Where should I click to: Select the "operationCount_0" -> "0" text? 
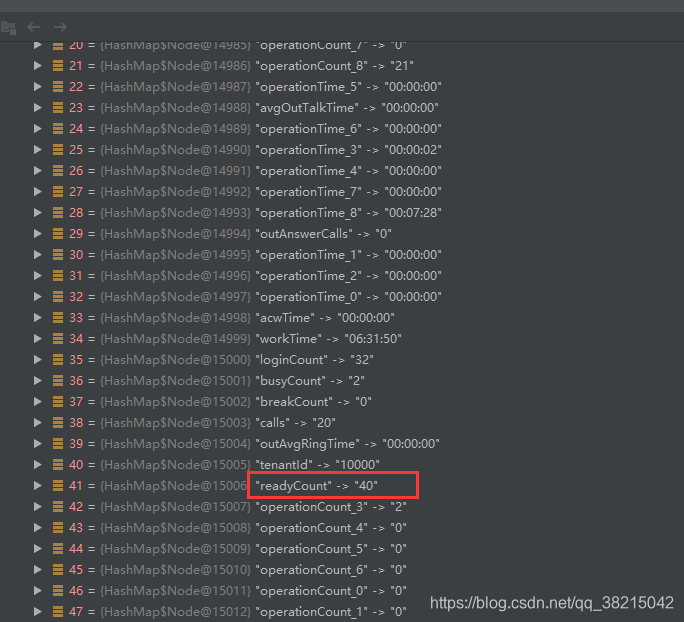331,591
